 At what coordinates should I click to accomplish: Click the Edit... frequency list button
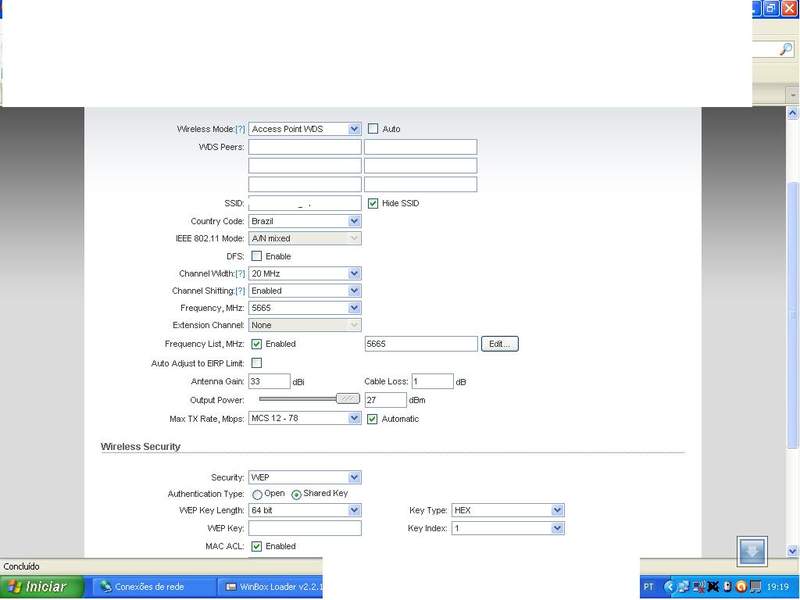tap(499, 344)
